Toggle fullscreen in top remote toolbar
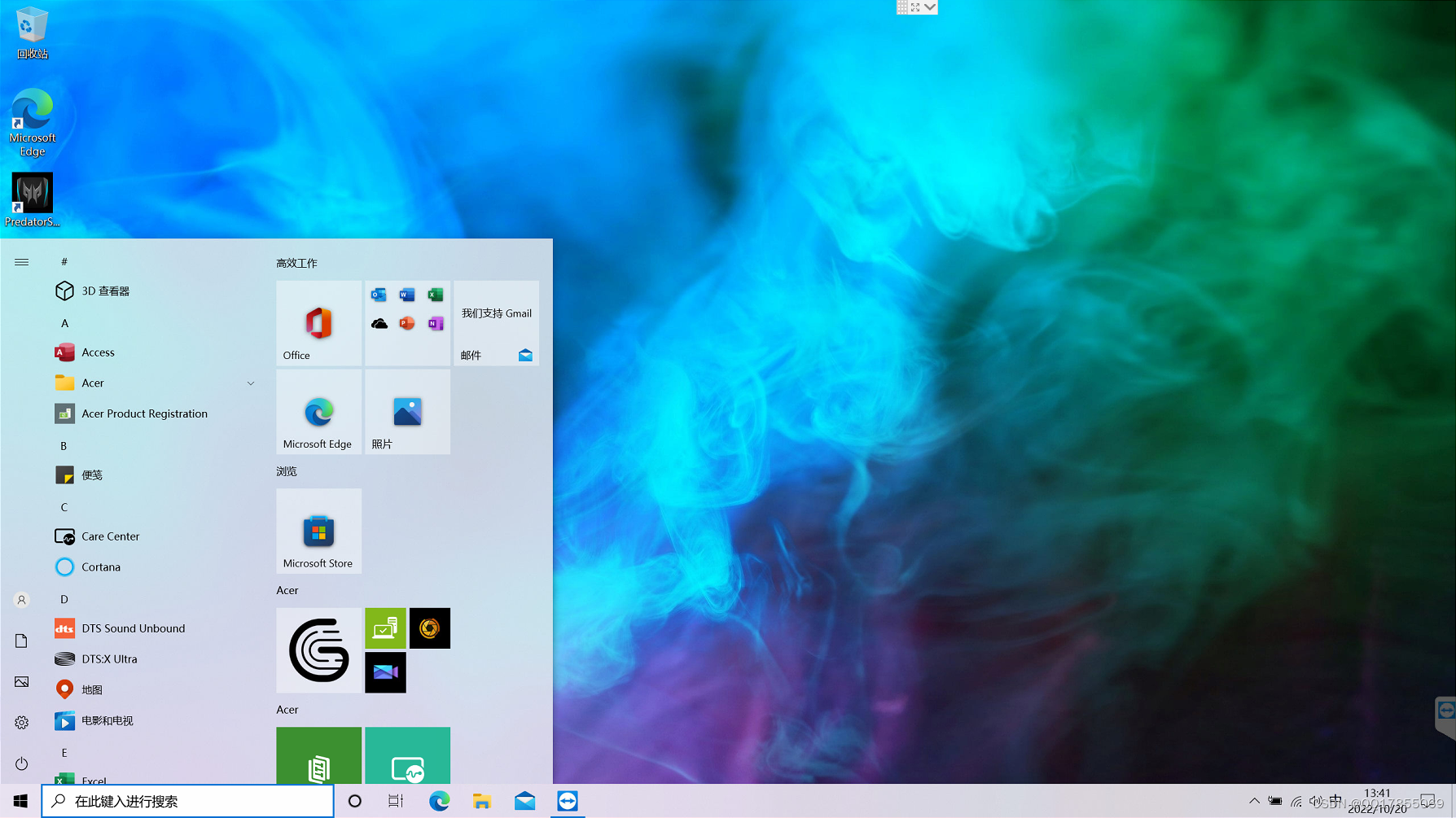 (915, 7)
